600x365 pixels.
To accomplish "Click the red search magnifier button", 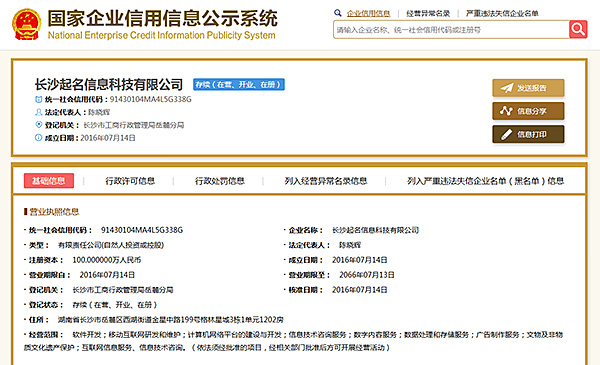I will [x=578, y=29].
